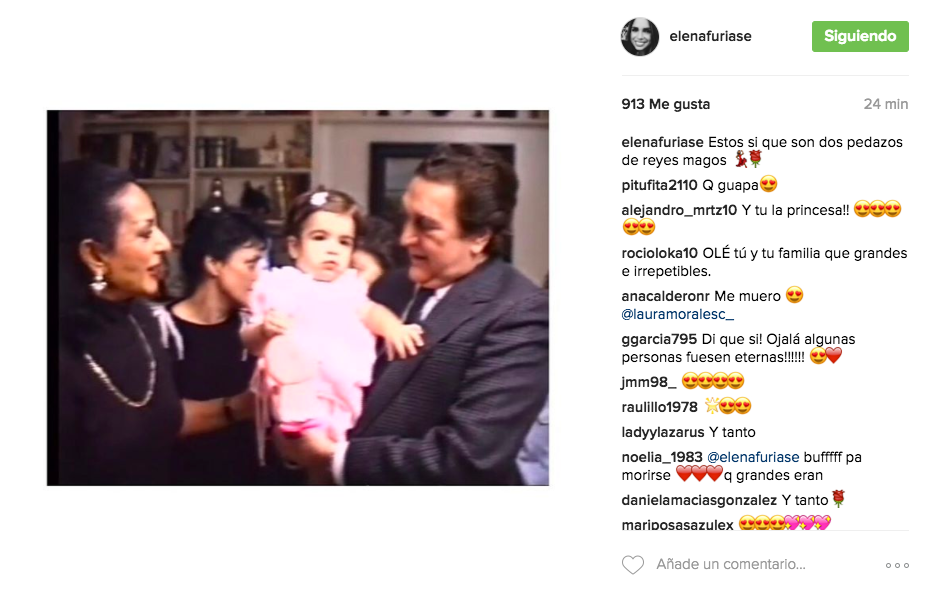Image resolution: width=931 pixels, height=595 pixels.
Task: Select ladyylazarus username
Action: tap(663, 432)
